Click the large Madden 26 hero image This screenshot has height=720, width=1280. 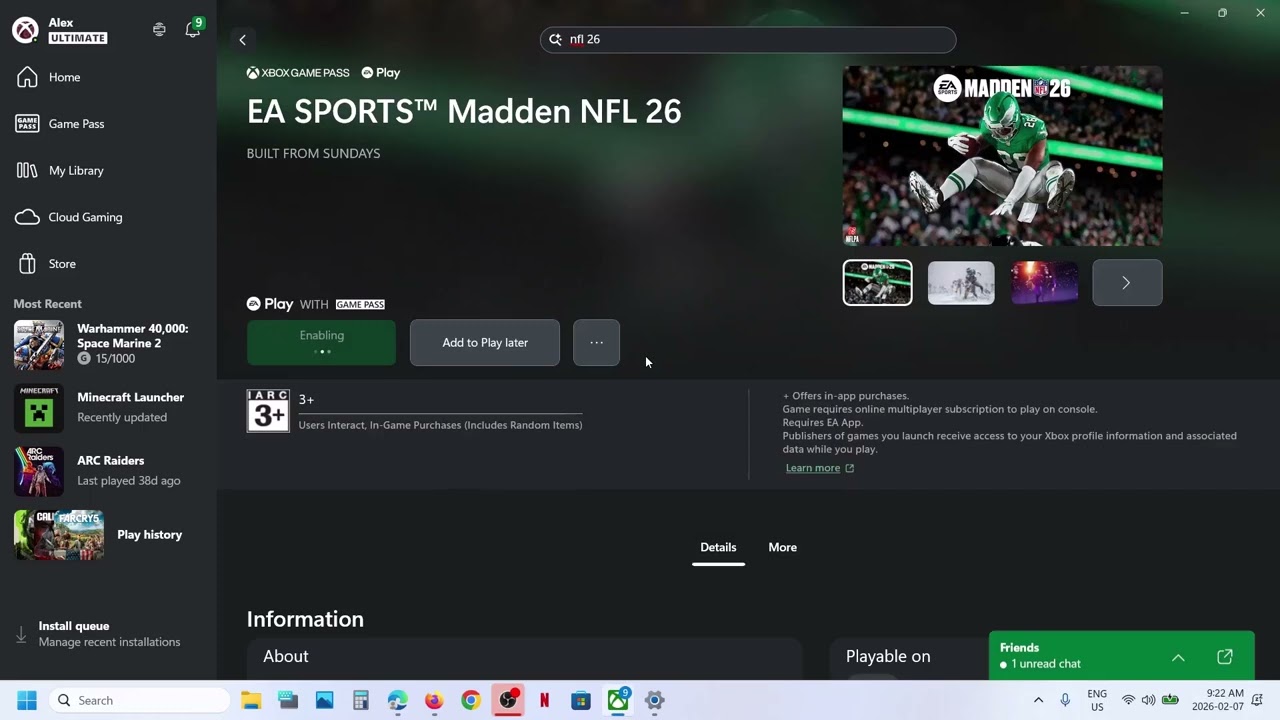1002,156
